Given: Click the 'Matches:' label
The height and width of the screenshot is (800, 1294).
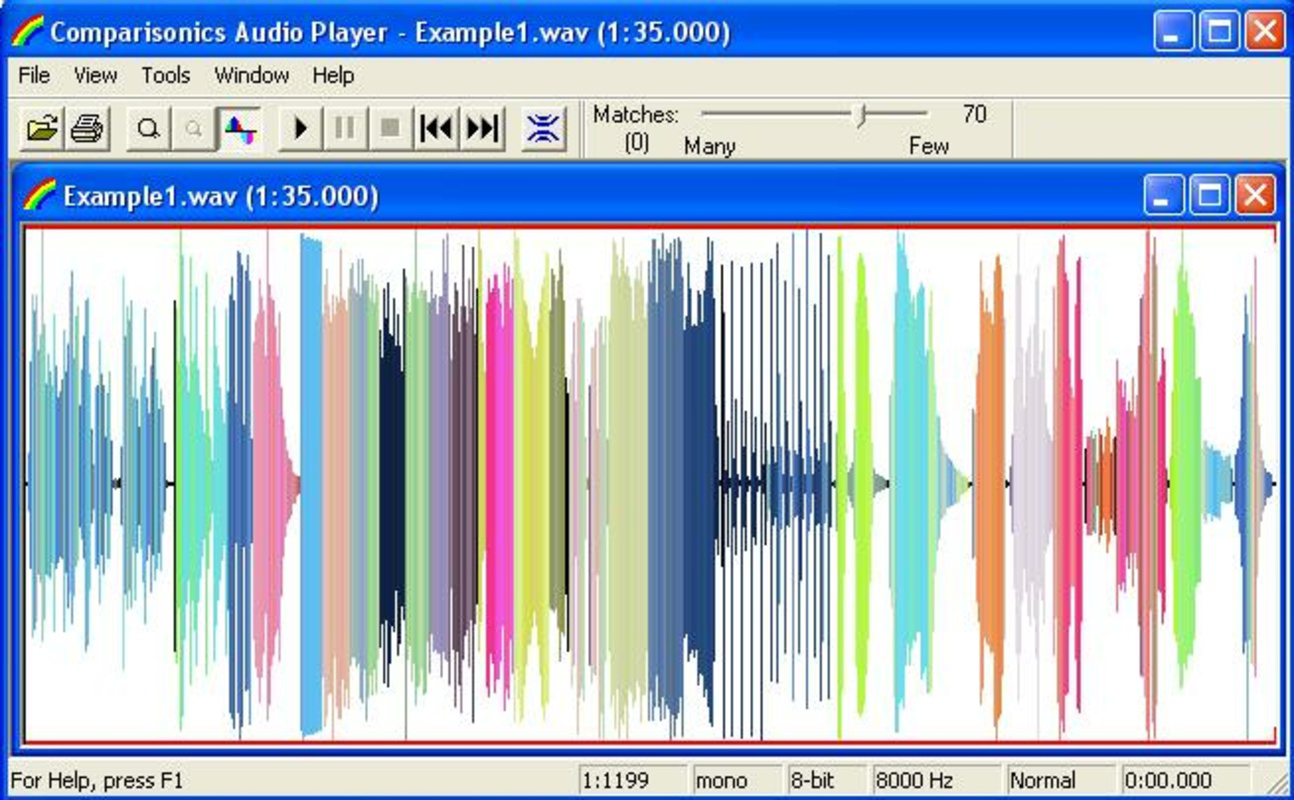Looking at the screenshot, I should point(636,114).
